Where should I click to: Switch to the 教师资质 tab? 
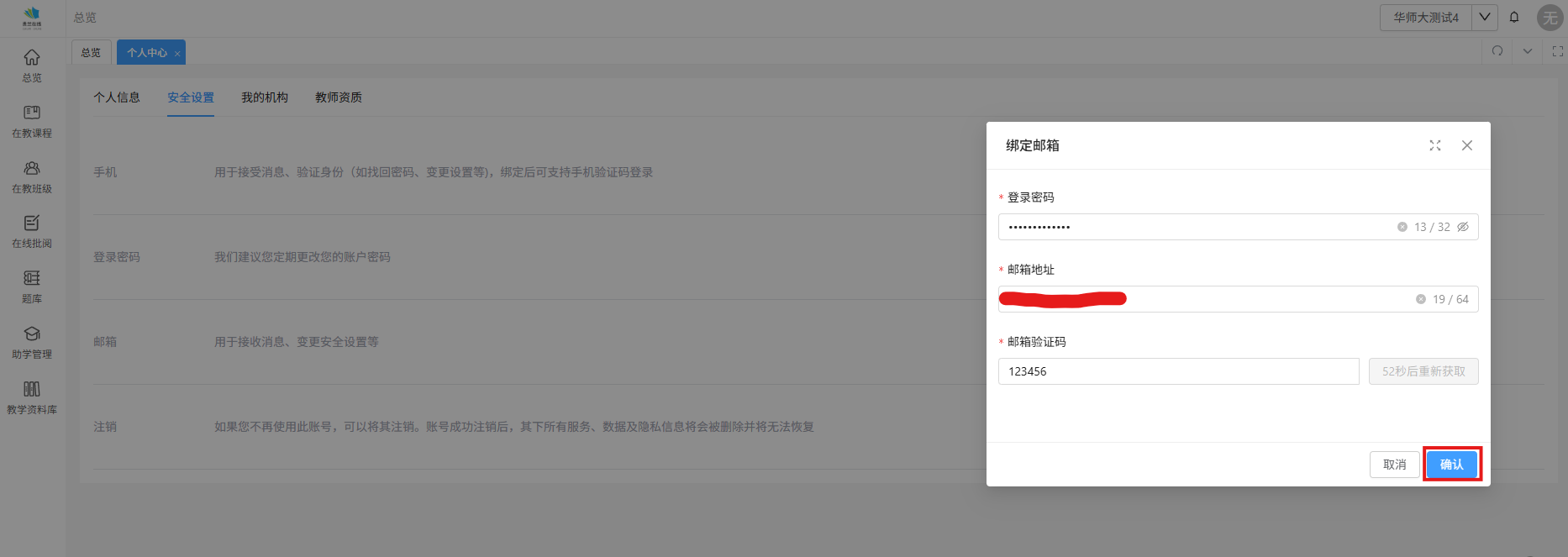click(339, 97)
